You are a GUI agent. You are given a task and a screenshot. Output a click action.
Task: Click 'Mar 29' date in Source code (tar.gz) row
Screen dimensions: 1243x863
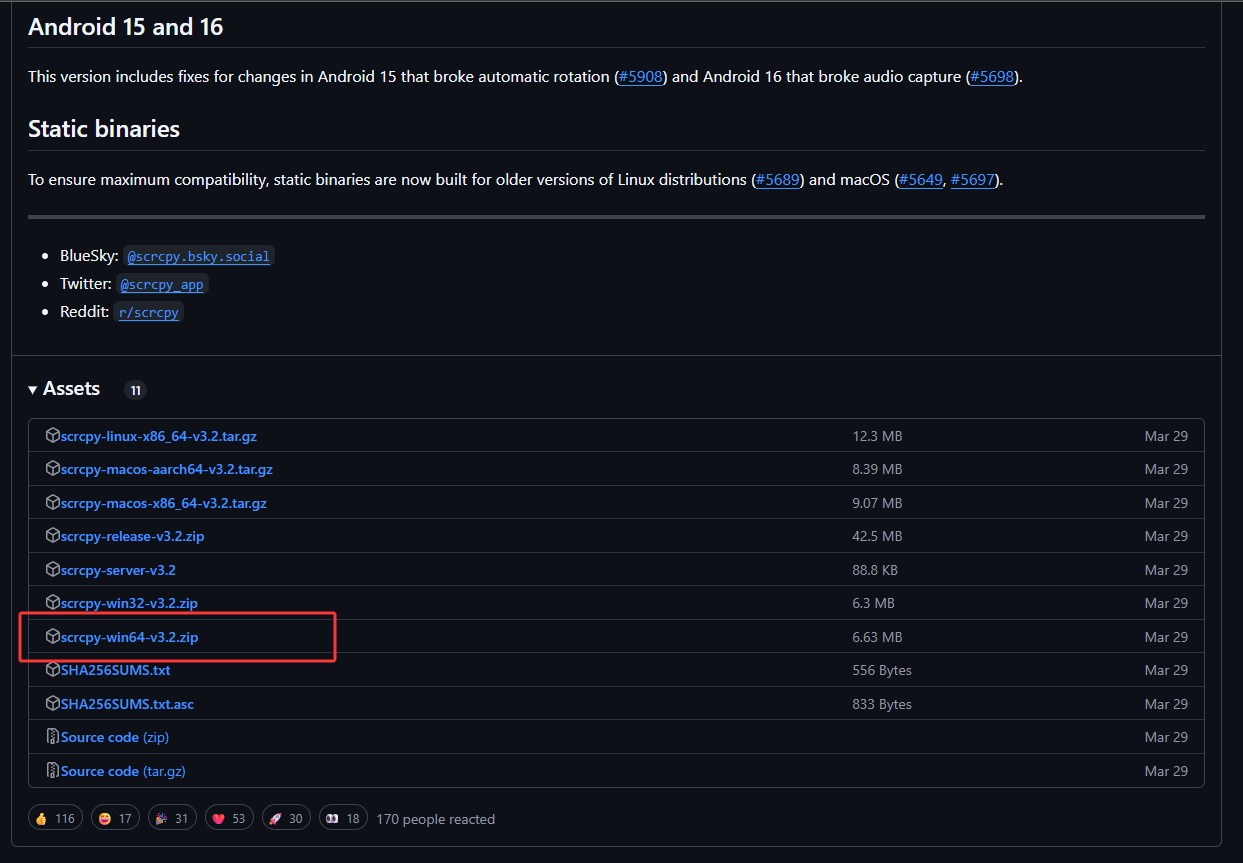[x=1166, y=771]
